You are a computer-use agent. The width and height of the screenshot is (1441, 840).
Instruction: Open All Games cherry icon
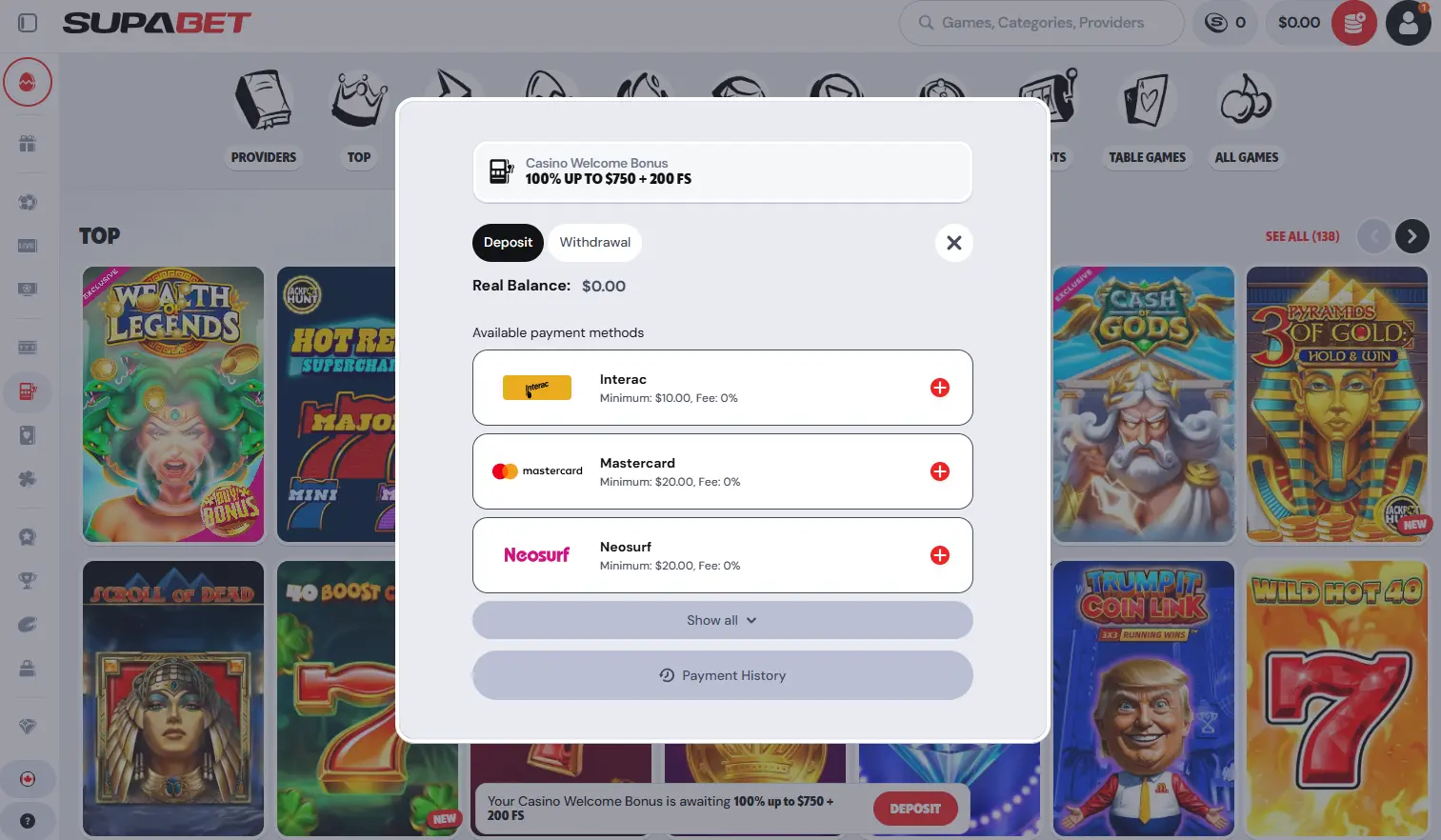click(x=1246, y=101)
